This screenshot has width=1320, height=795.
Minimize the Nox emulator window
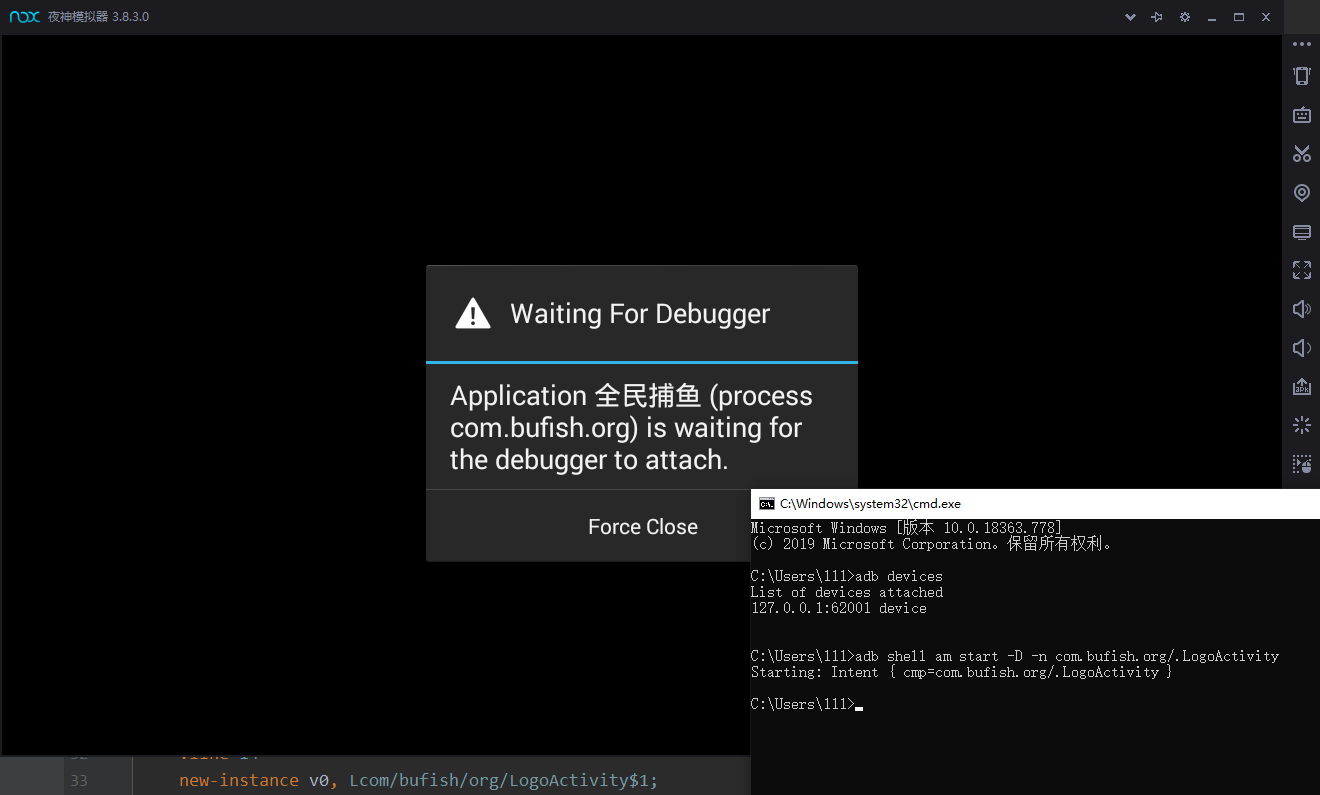[1212, 17]
